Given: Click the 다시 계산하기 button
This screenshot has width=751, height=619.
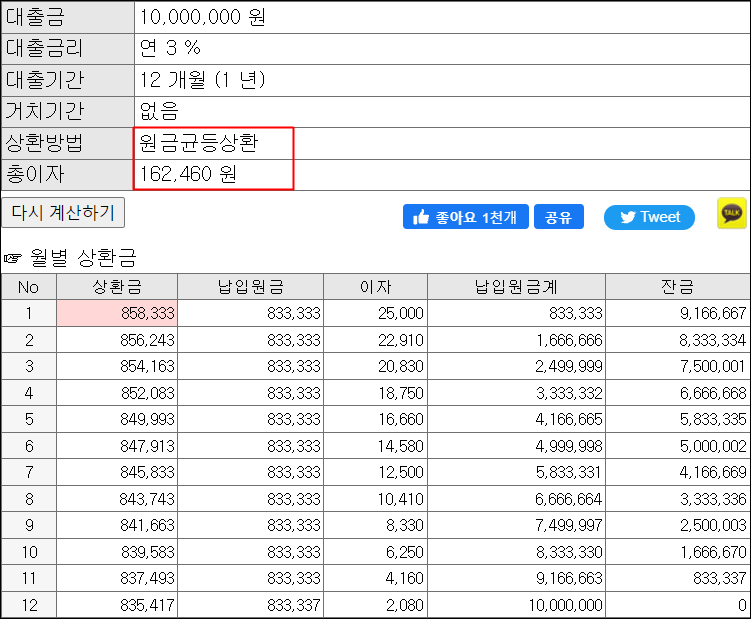Looking at the screenshot, I should click(63, 213).
